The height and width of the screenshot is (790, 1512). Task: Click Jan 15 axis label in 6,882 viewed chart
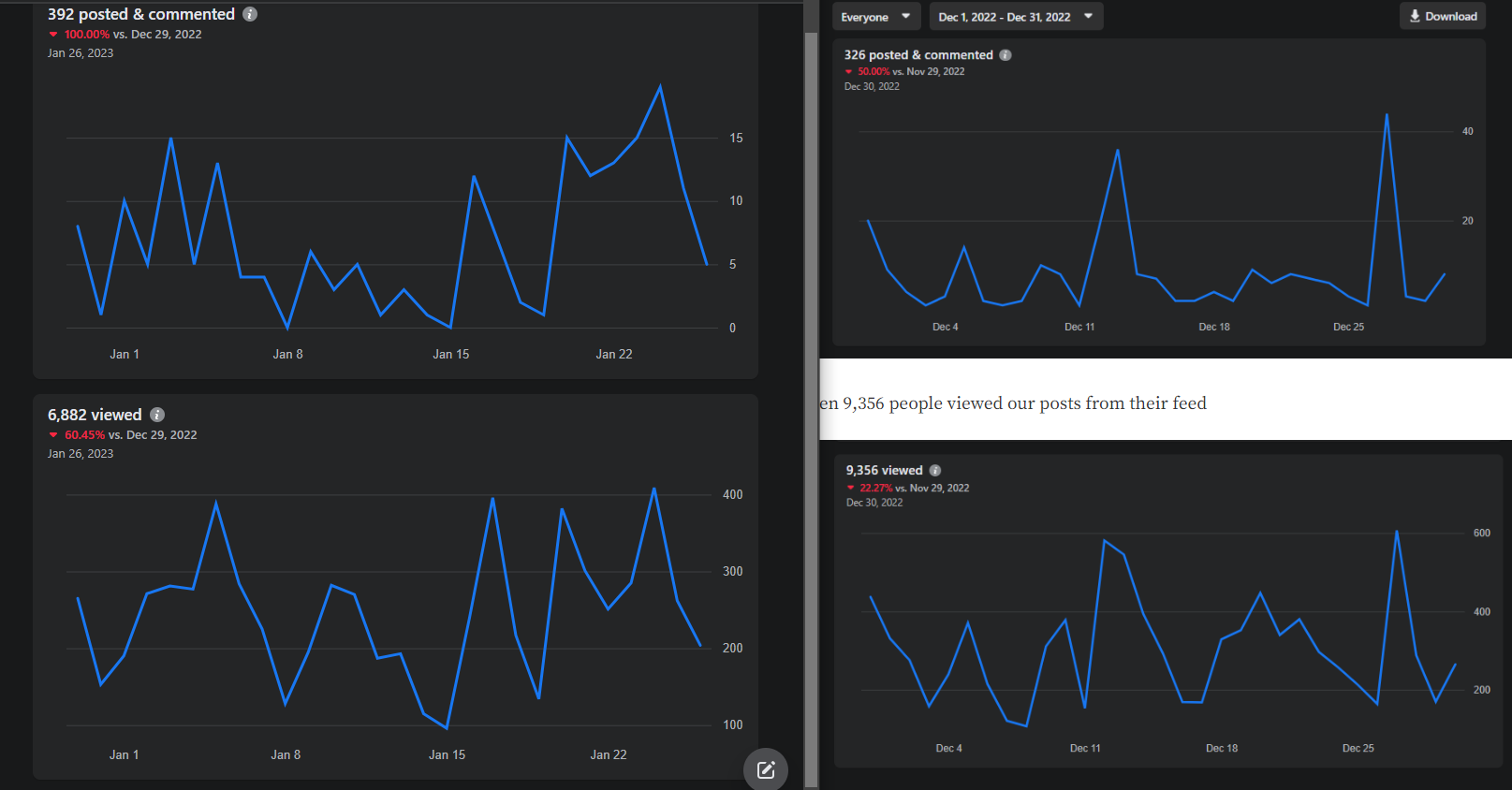pos(448,755)
